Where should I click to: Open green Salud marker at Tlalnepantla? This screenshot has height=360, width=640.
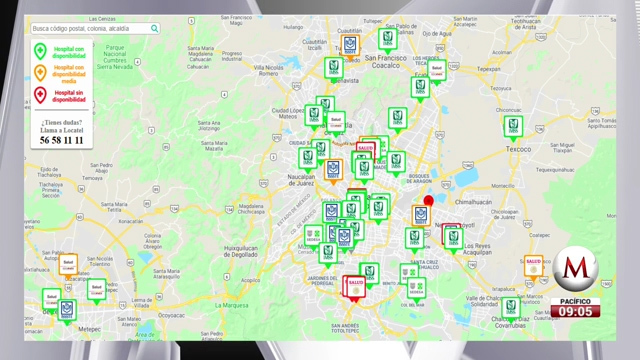coord(336,123)
